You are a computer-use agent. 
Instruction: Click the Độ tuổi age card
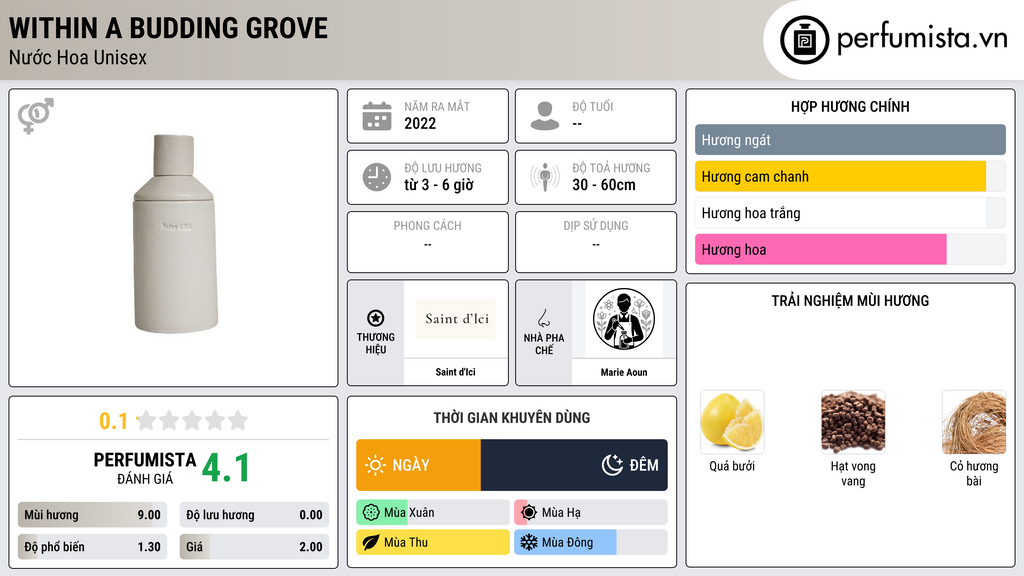click(x=596, y=116)
